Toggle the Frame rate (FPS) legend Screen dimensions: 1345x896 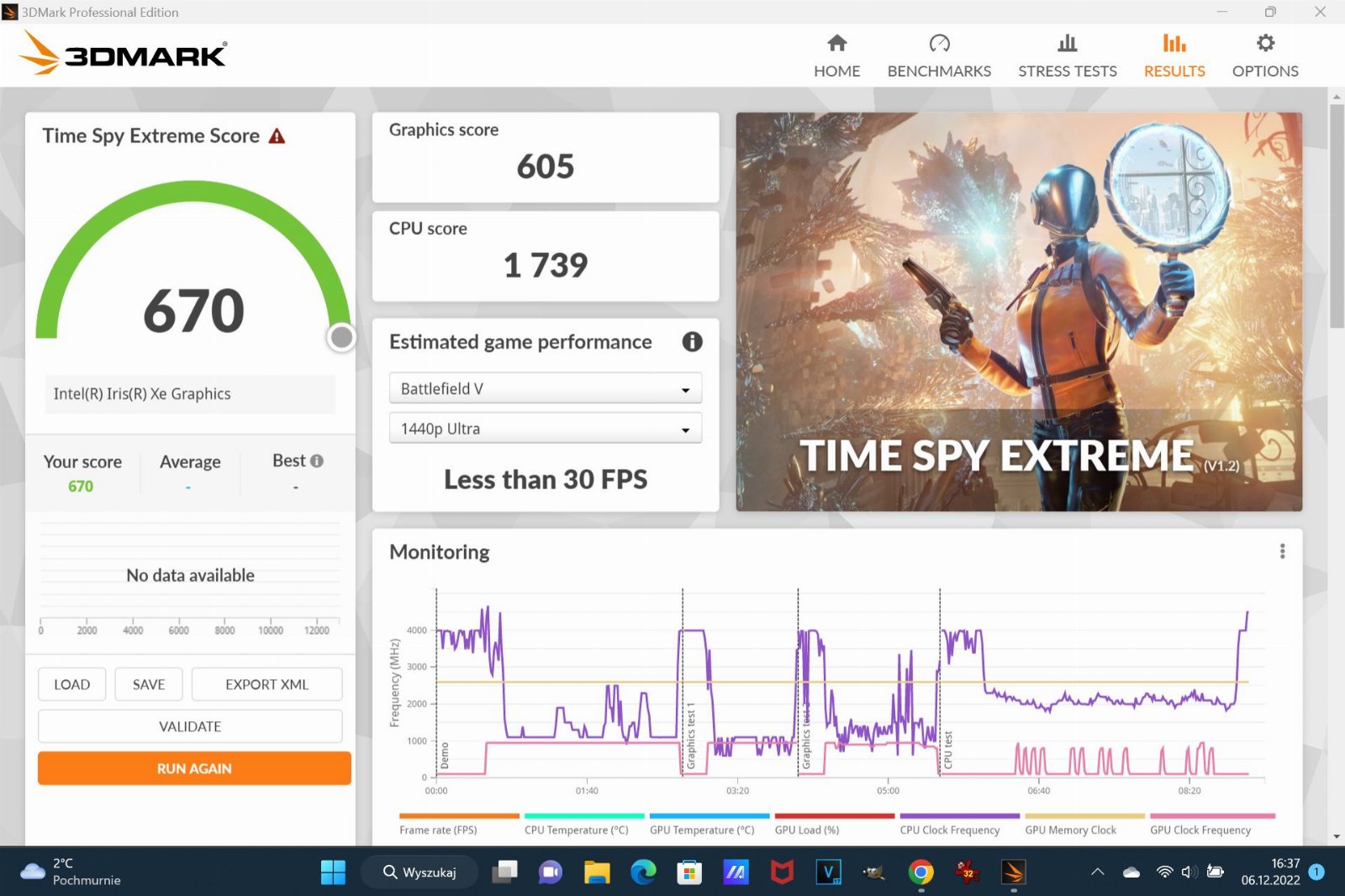[x=459, y=824]
